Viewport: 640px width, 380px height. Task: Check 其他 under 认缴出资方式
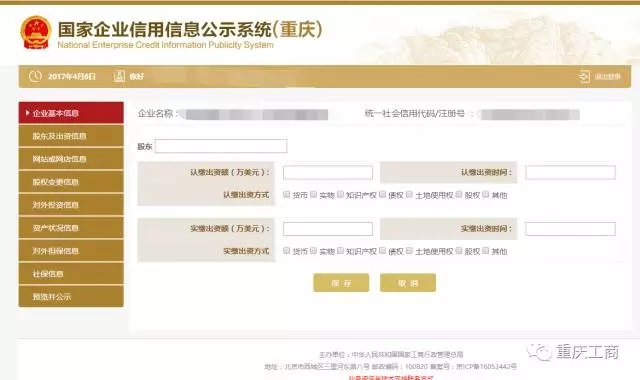[x=485, y=194]
